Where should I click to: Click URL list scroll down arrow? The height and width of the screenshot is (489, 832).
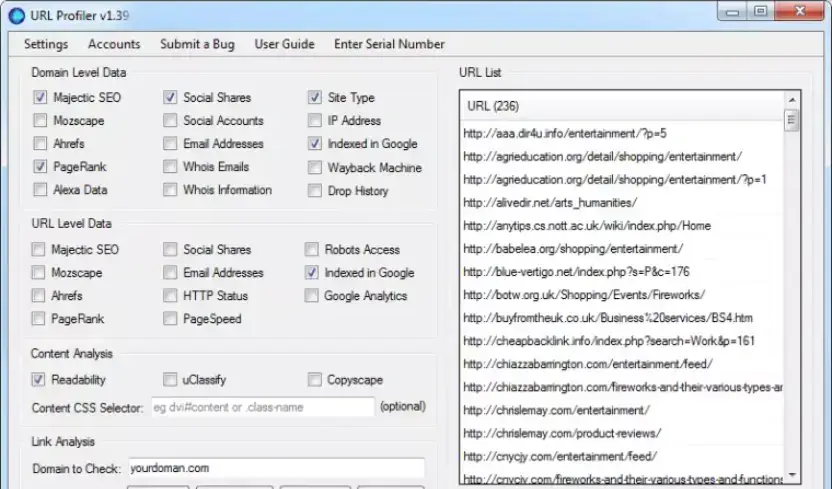[x=792, y=475]
